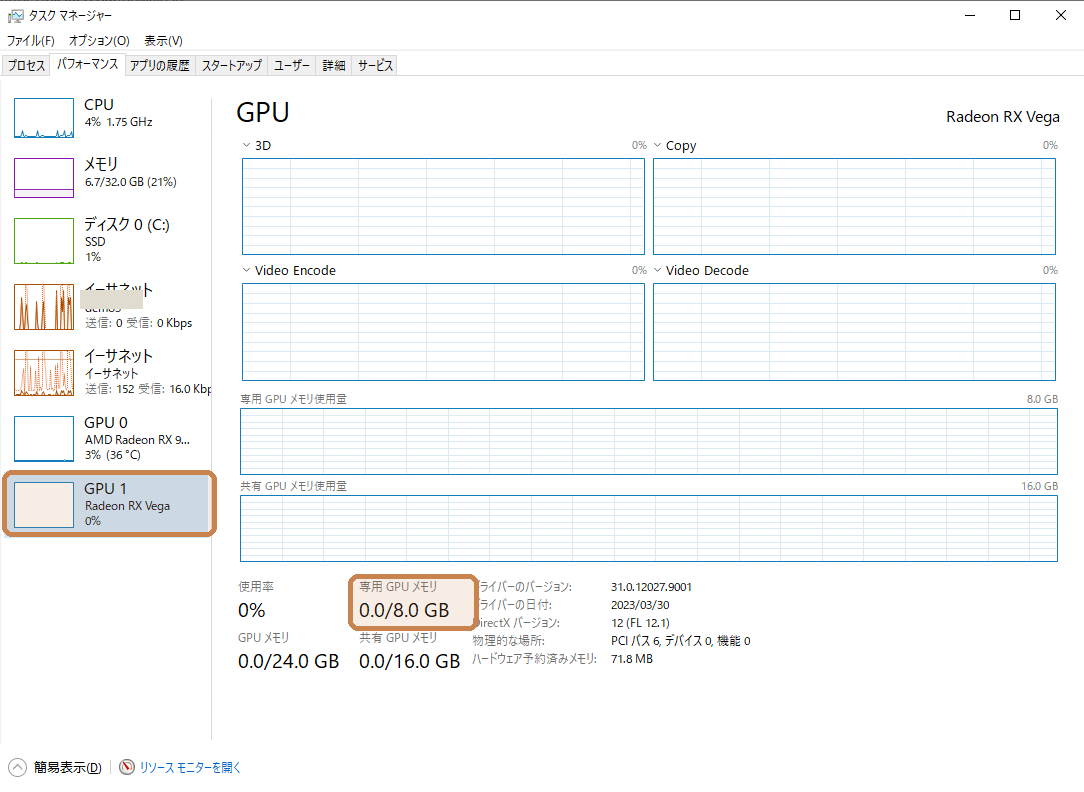Maximize the Task Manager window
Image resolution: width=1084 pixels, height=792 pixels.
[x=1015, y=15]
